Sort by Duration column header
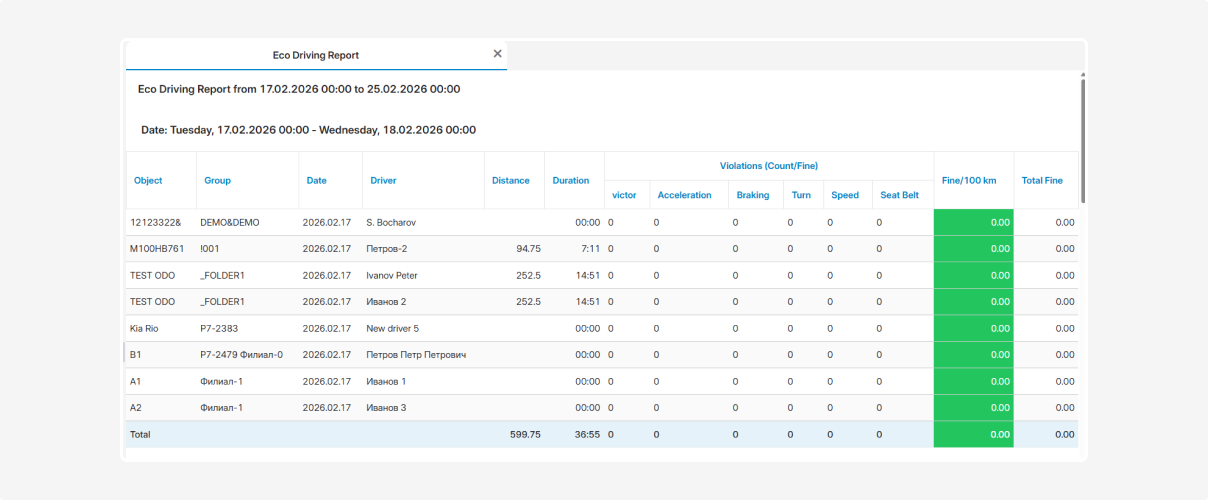The height and width of the screenshot is (500, 1208). point(571,181)
